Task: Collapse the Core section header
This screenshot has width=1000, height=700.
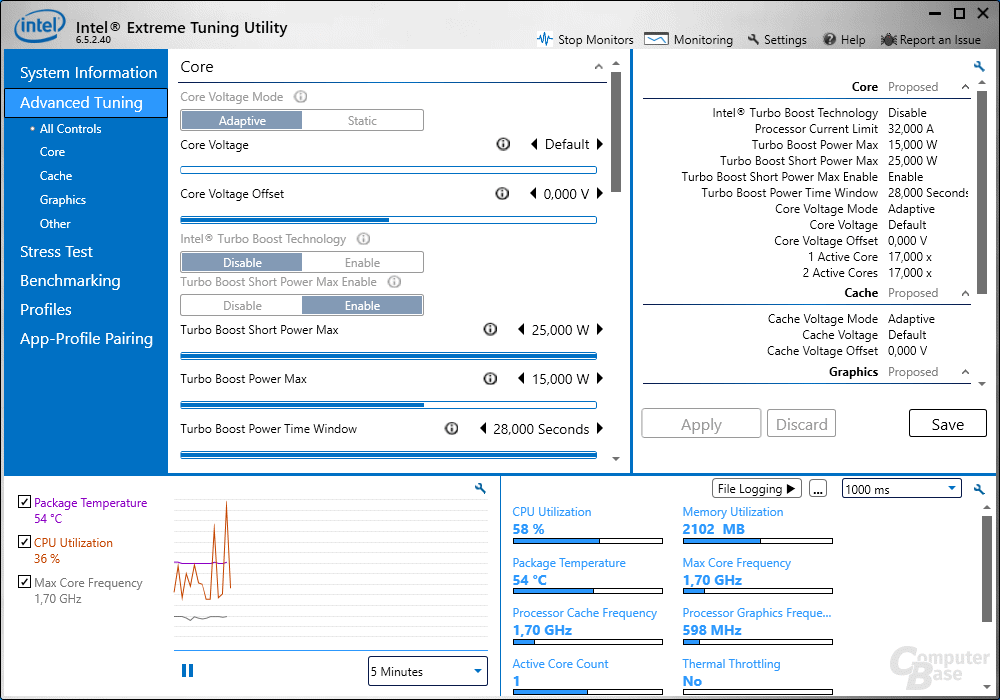Action: [599, 68]
